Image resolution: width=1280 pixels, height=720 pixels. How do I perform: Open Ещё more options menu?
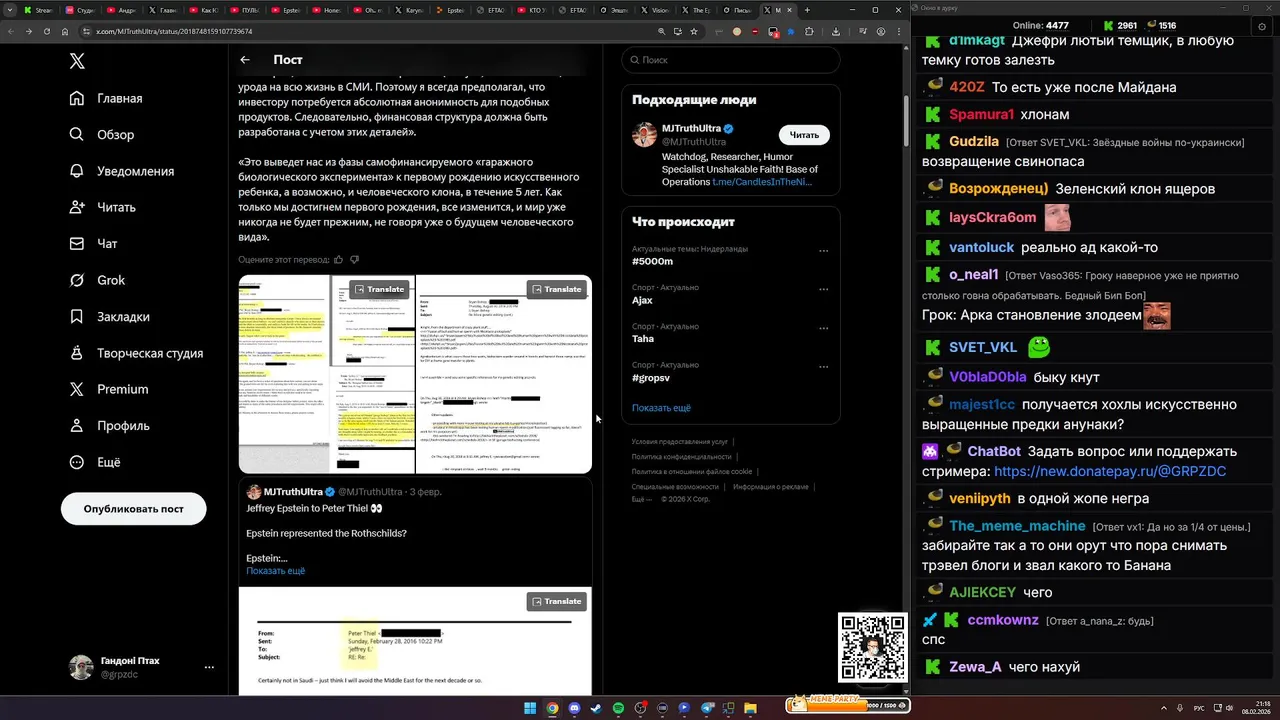point(95,462)
